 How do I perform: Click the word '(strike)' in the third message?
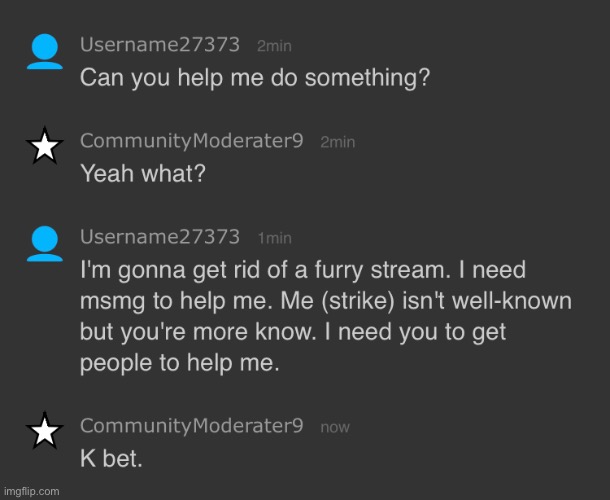tap(358, 302)
